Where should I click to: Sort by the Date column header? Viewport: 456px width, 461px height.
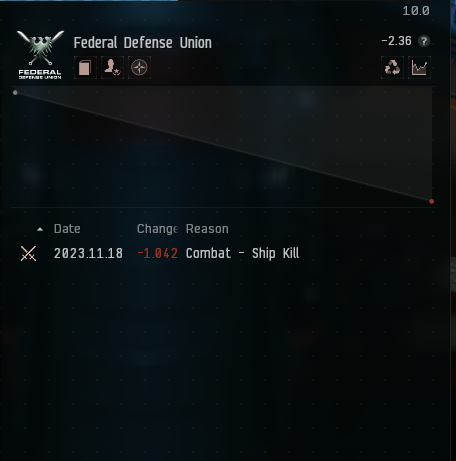(x=67, y=229)
